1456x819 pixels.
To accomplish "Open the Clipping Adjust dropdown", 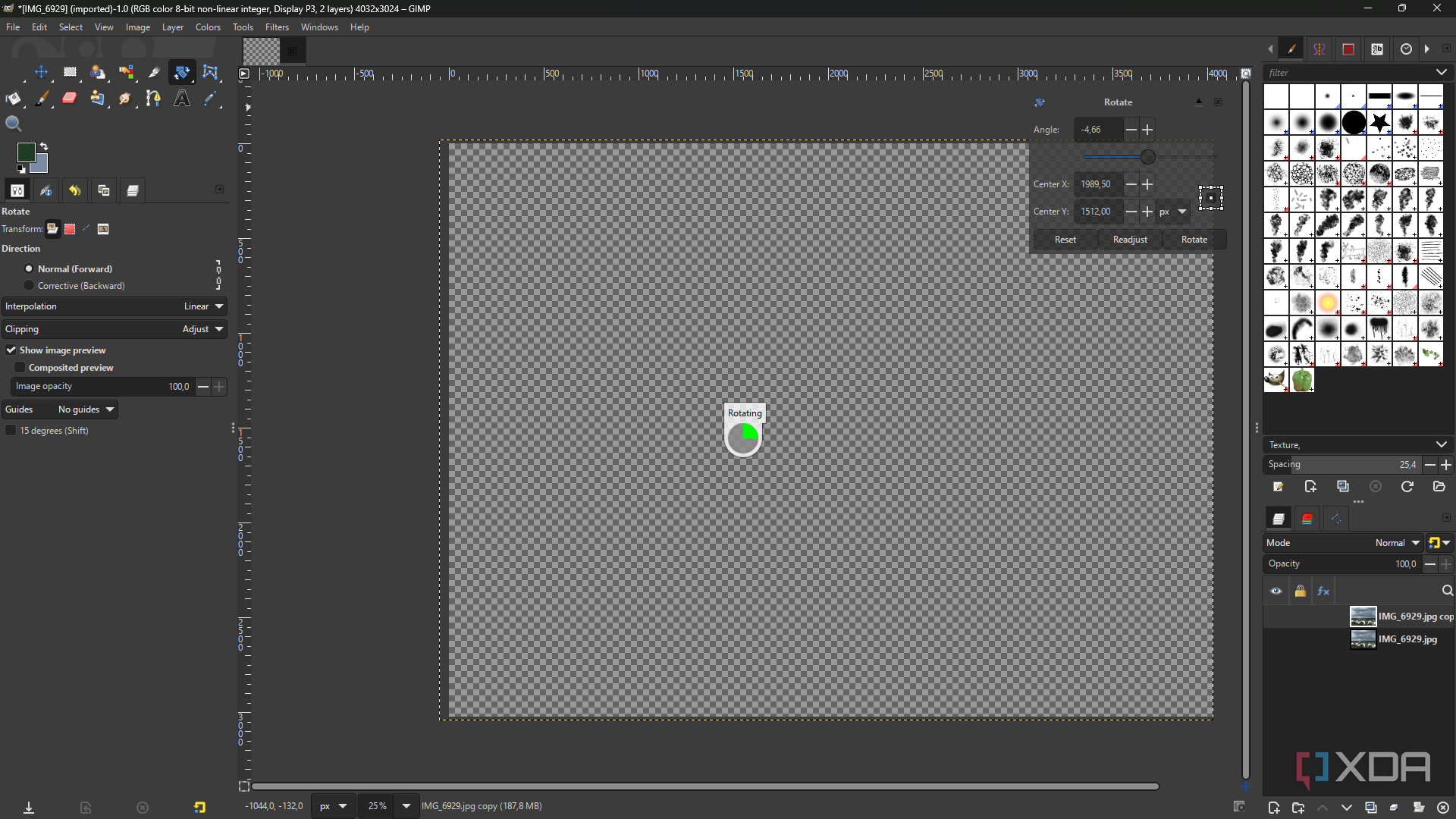I will click(x=115, y=329).
